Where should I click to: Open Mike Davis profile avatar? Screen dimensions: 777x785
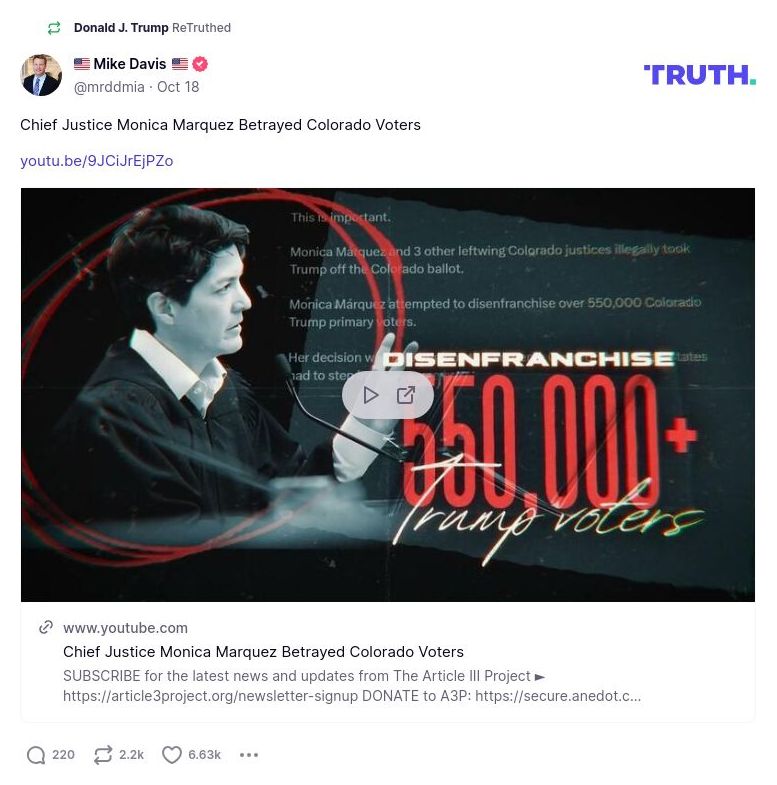pos(41,75)
